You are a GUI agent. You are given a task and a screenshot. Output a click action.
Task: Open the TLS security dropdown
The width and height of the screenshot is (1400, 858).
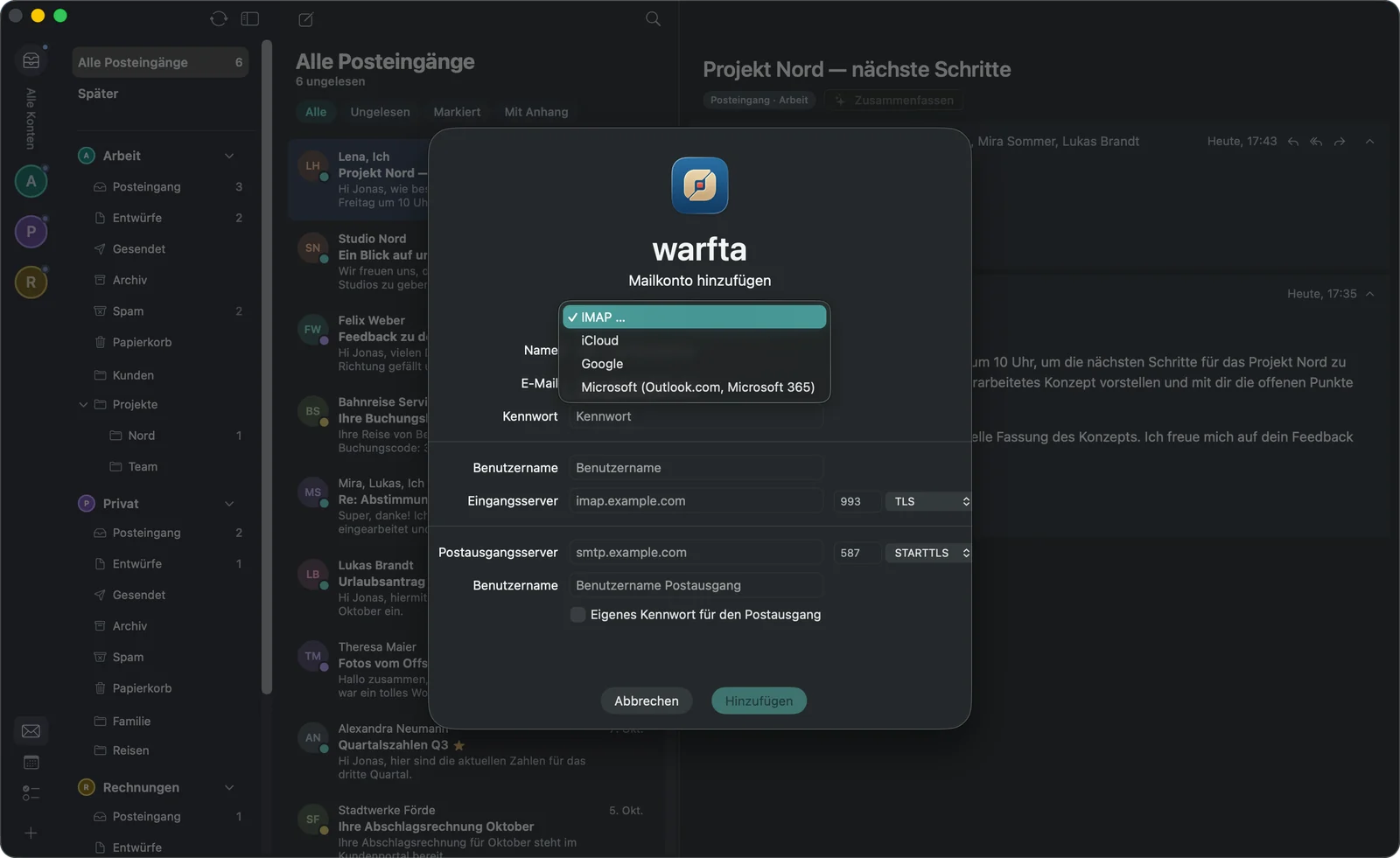pyautogui.click(x=928, y=501)
